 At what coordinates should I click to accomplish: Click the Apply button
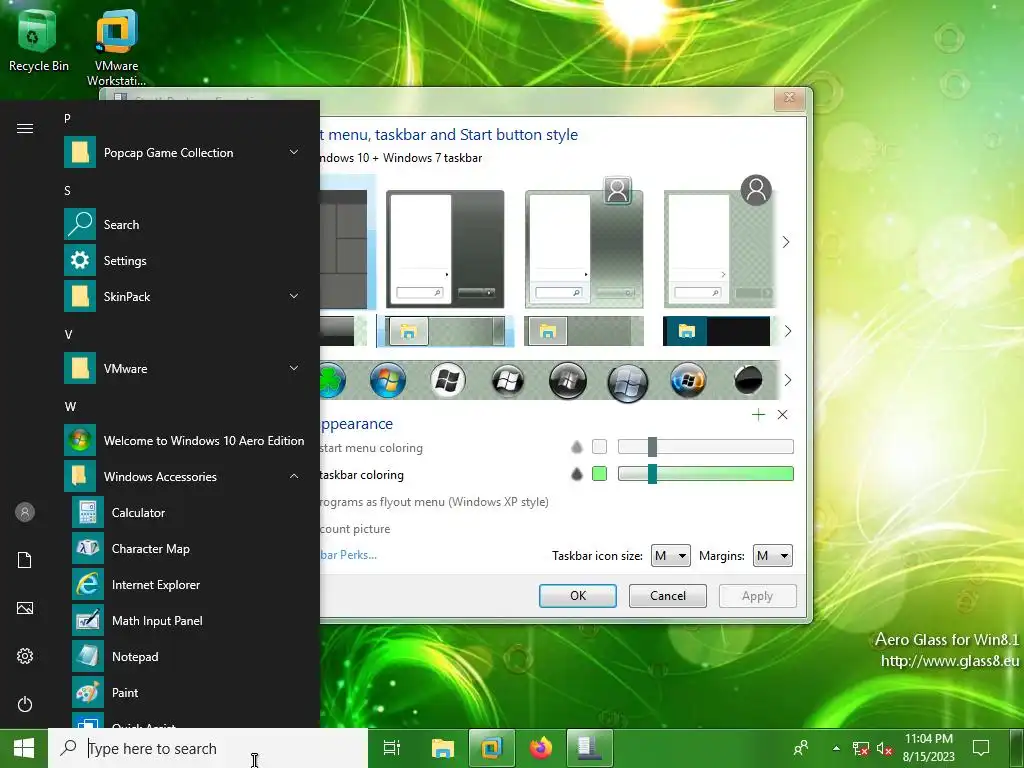(758, 596)
